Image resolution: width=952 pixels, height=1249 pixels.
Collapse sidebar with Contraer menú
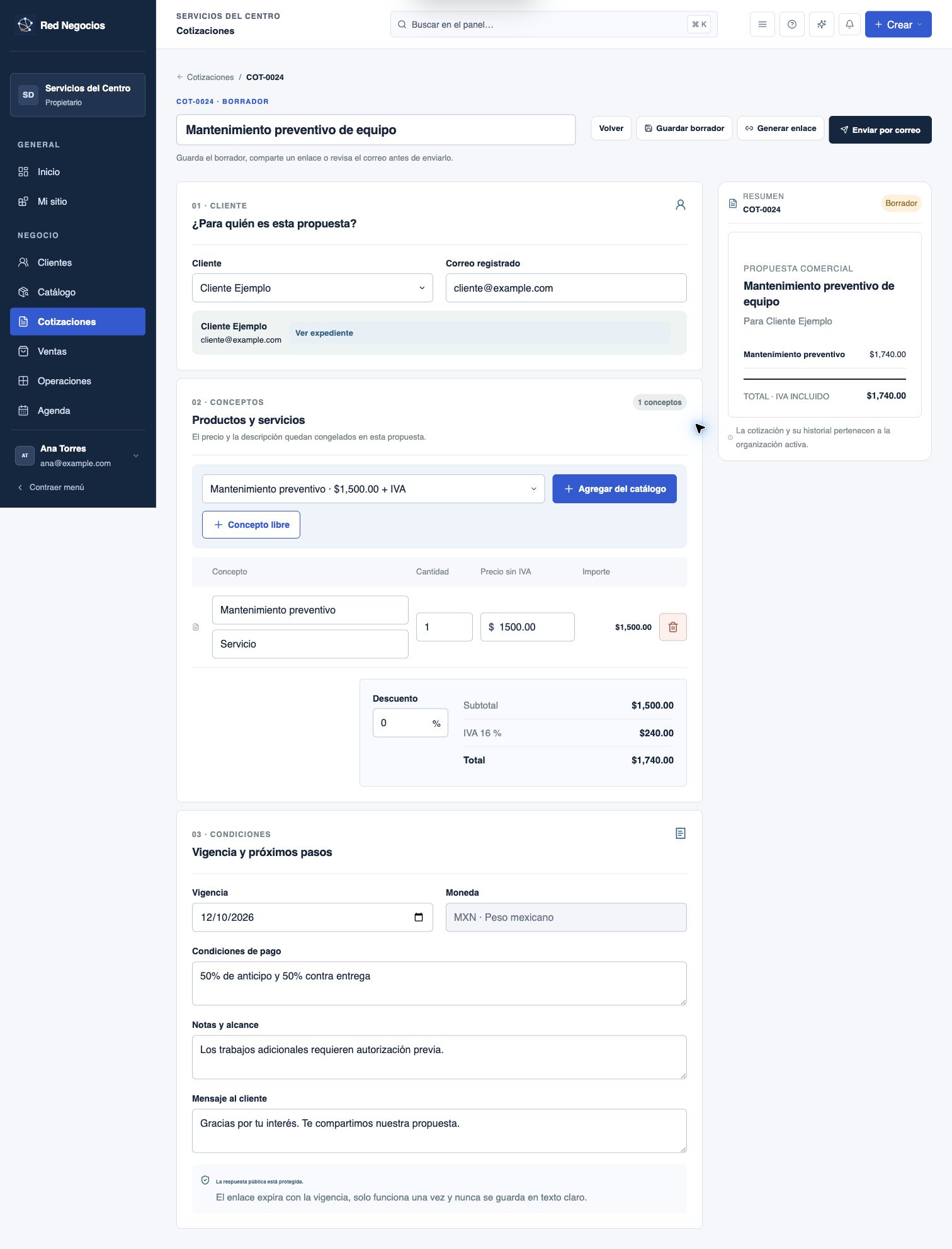pos(51,488)
